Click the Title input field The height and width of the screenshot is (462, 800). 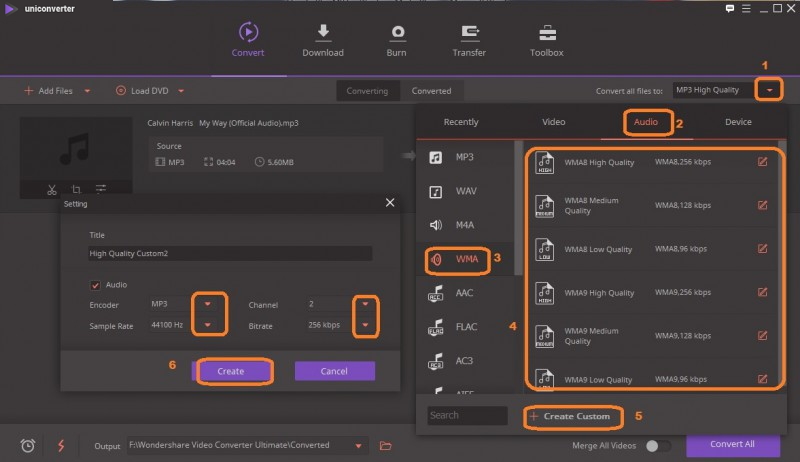pos(230,253)
